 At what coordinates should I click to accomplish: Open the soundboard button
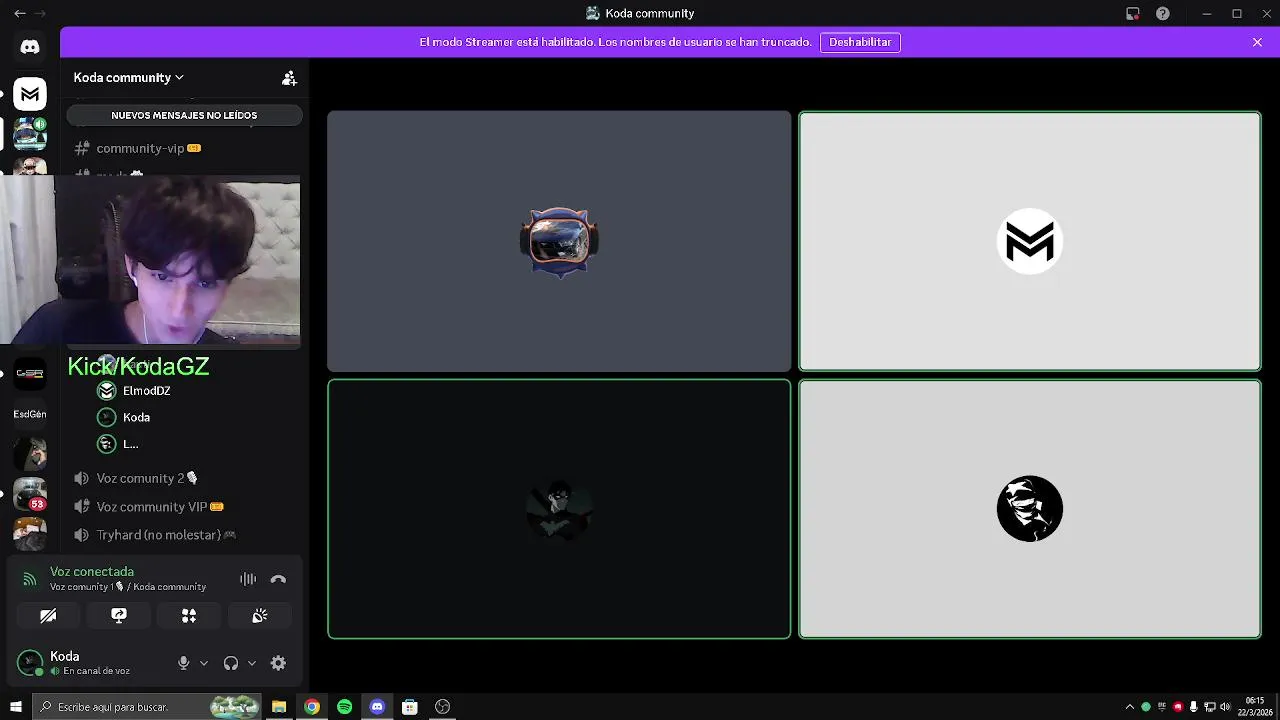pyautogui.click(x=260, y=616)
